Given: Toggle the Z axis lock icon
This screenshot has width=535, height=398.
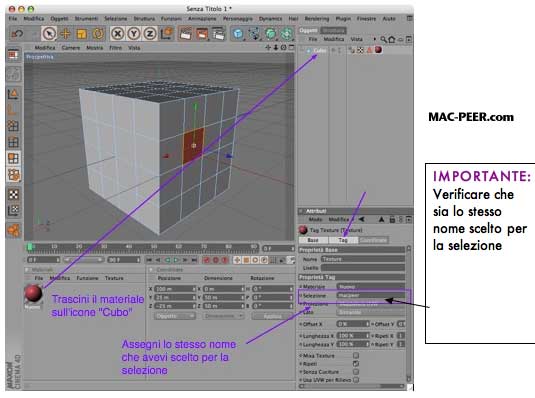Looking at the screenshot, I should pos(150,33).
